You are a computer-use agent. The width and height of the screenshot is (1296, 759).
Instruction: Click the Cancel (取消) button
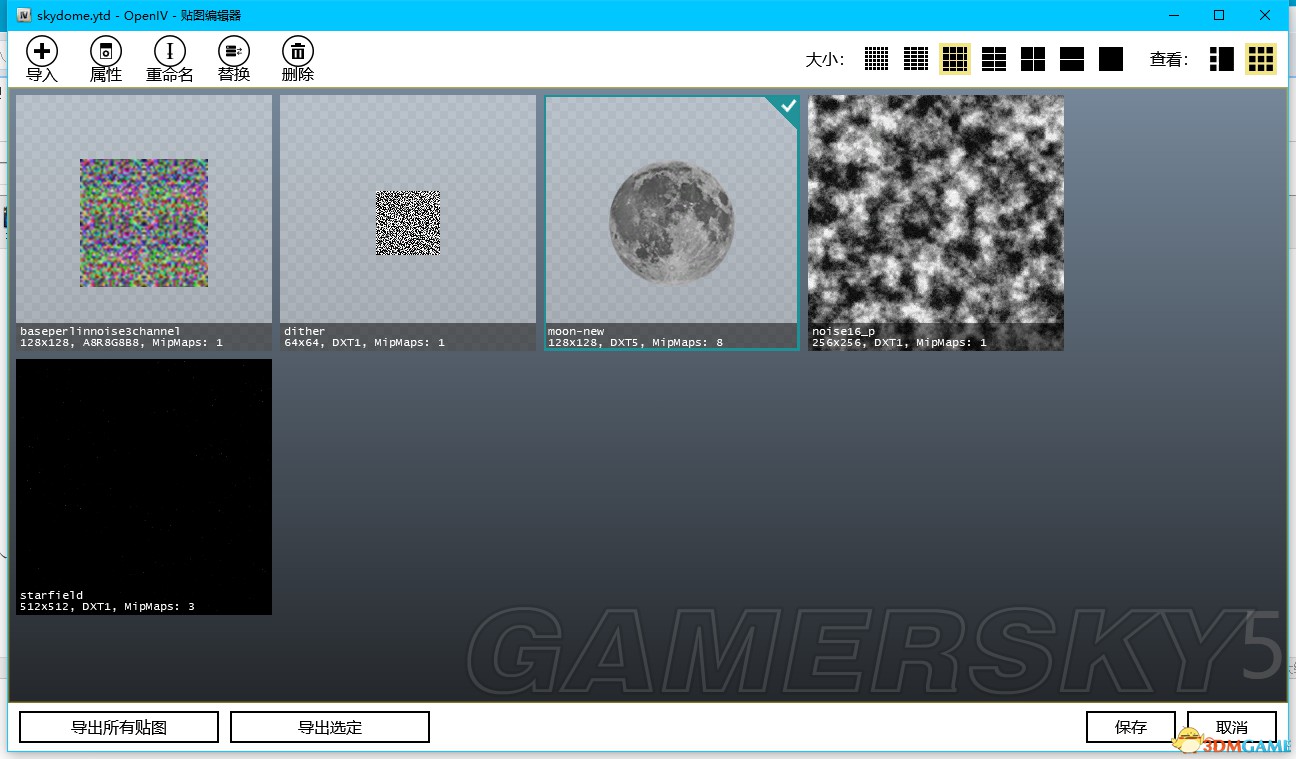(x=1232, y=727)
